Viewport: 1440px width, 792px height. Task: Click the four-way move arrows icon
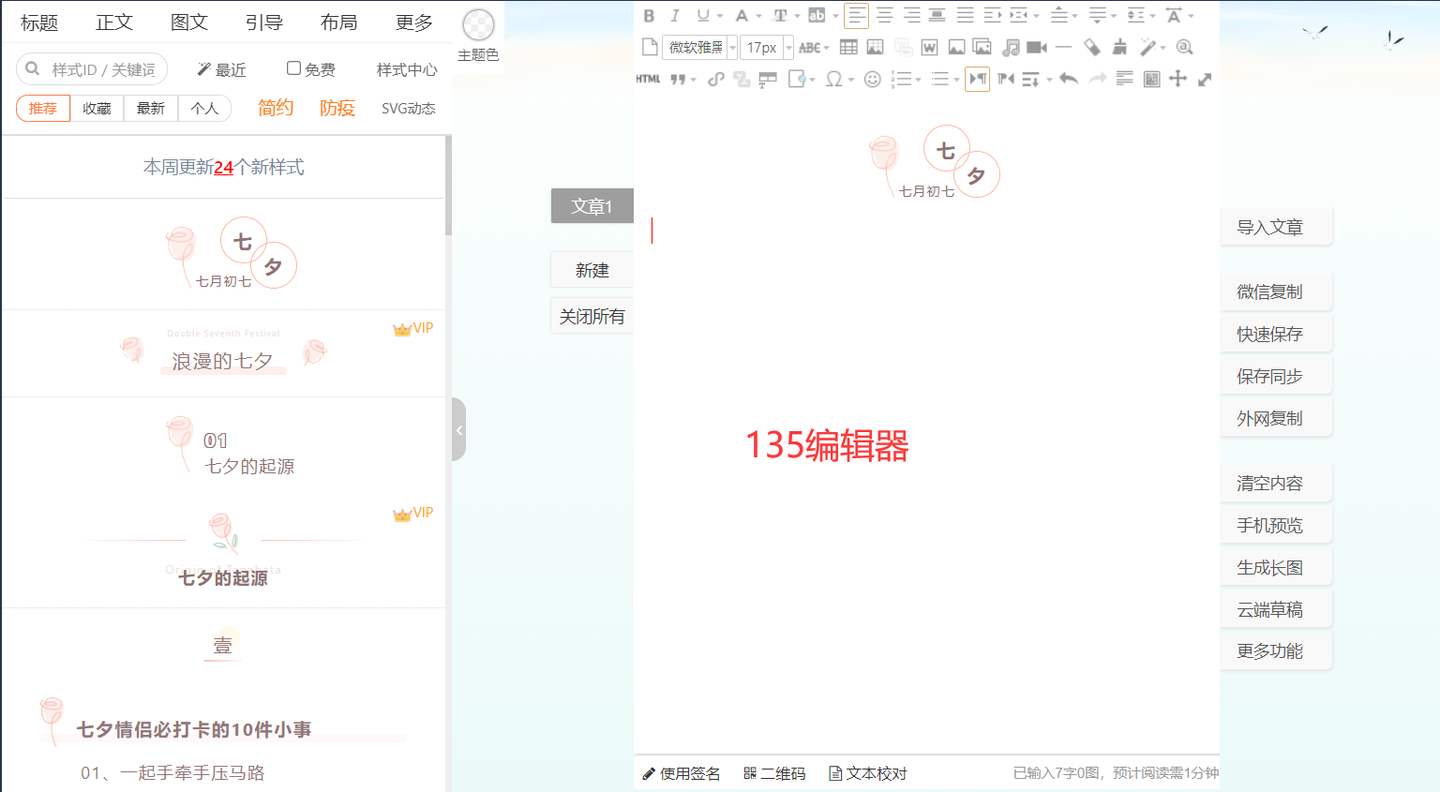[1178, 79]
